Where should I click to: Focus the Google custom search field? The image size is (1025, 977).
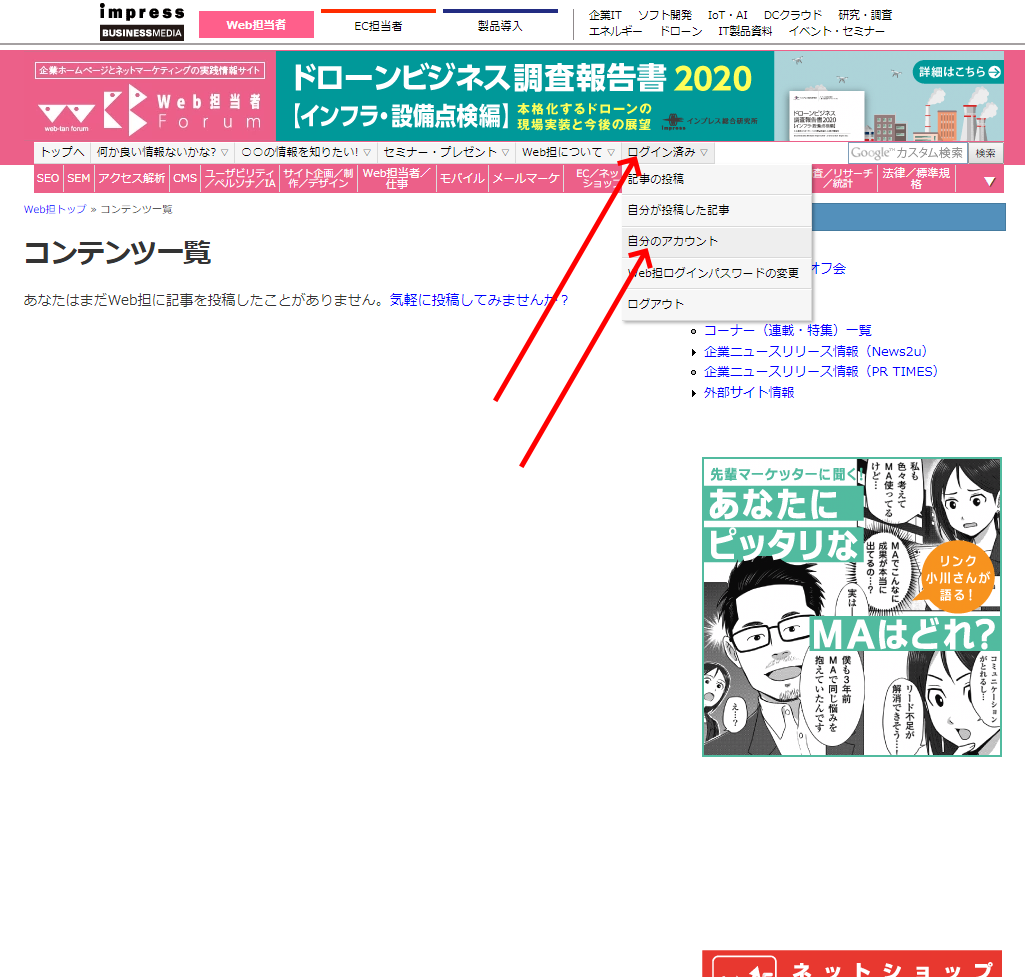pos(908,153)
